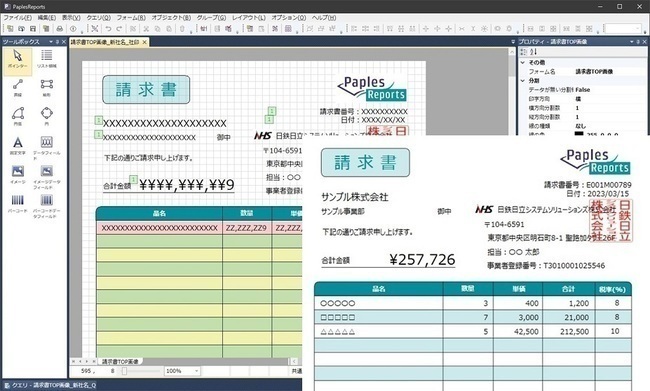Select the バーコード barcode tool
Viewport: 650px width, 391px height.
[17, 204]
